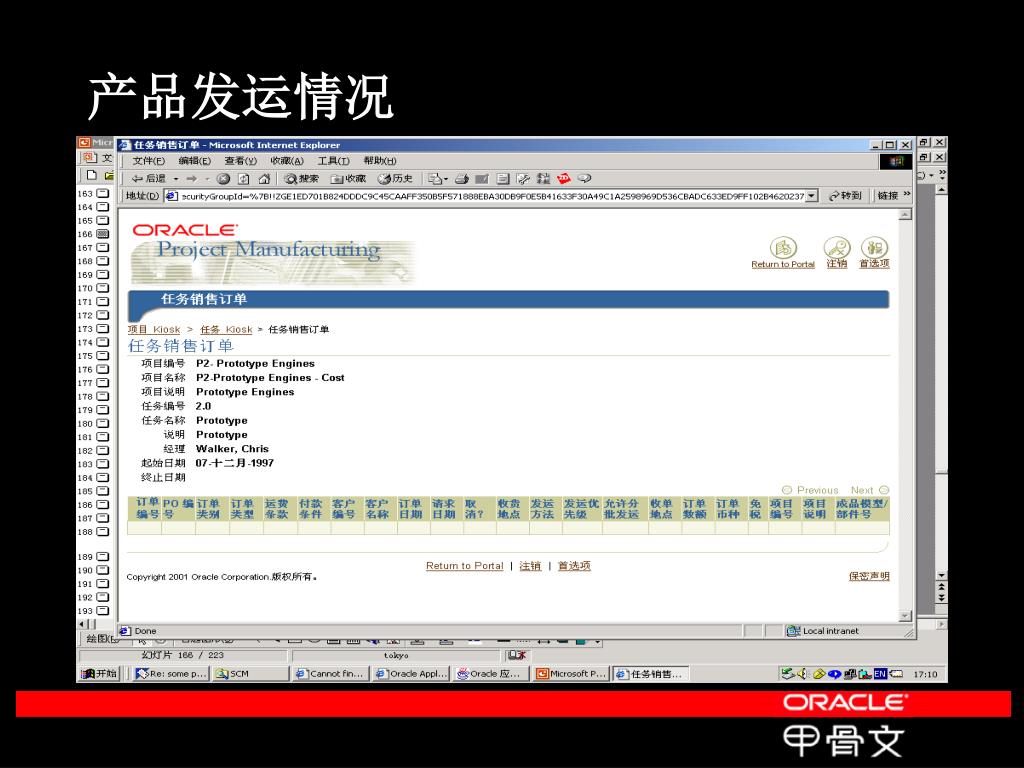Screen dimensions: 1024x768
Task: Click the 成品模型/部件号 column header
Action: 861,509
